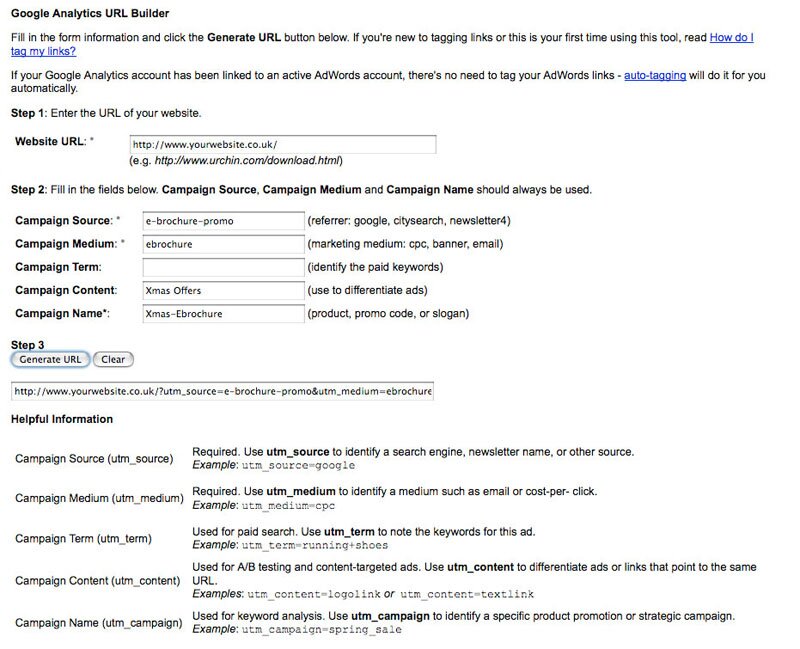The image size is (800, 649).
Task: Click the 'Campaign Term:' form label
Action: pyautogui.click(x=58, y=267)
